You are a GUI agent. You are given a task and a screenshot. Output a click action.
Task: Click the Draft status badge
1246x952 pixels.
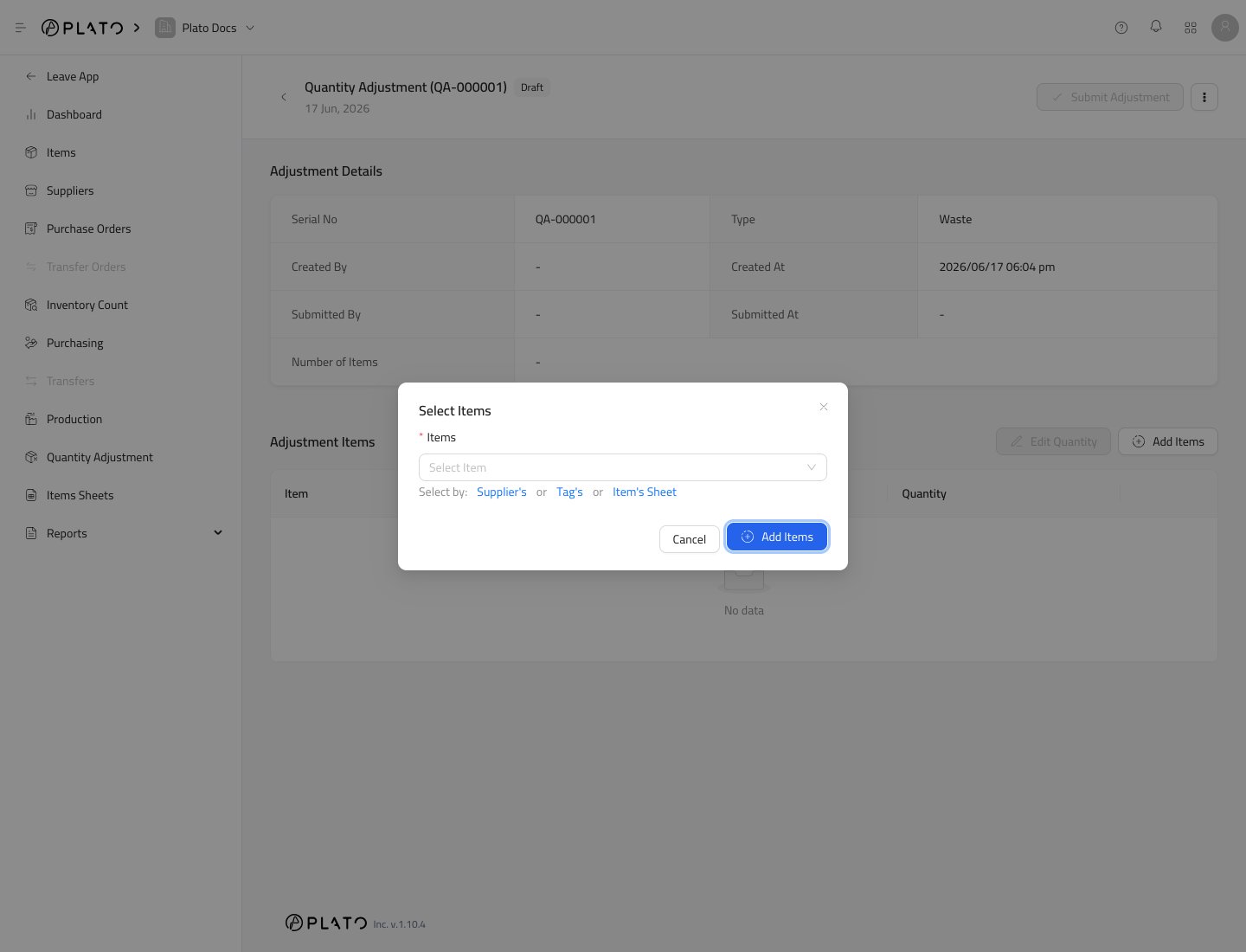pyautogui.click(x=532, y=87)
